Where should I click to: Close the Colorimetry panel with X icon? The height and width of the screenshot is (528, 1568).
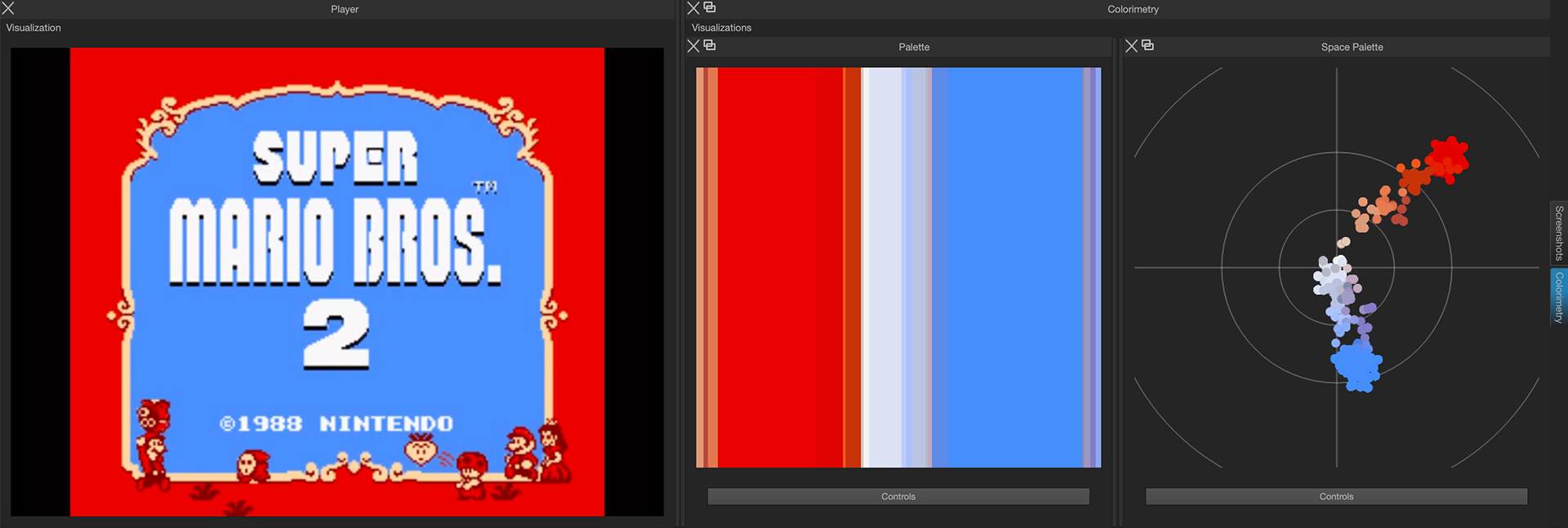(x=693, y=8)
